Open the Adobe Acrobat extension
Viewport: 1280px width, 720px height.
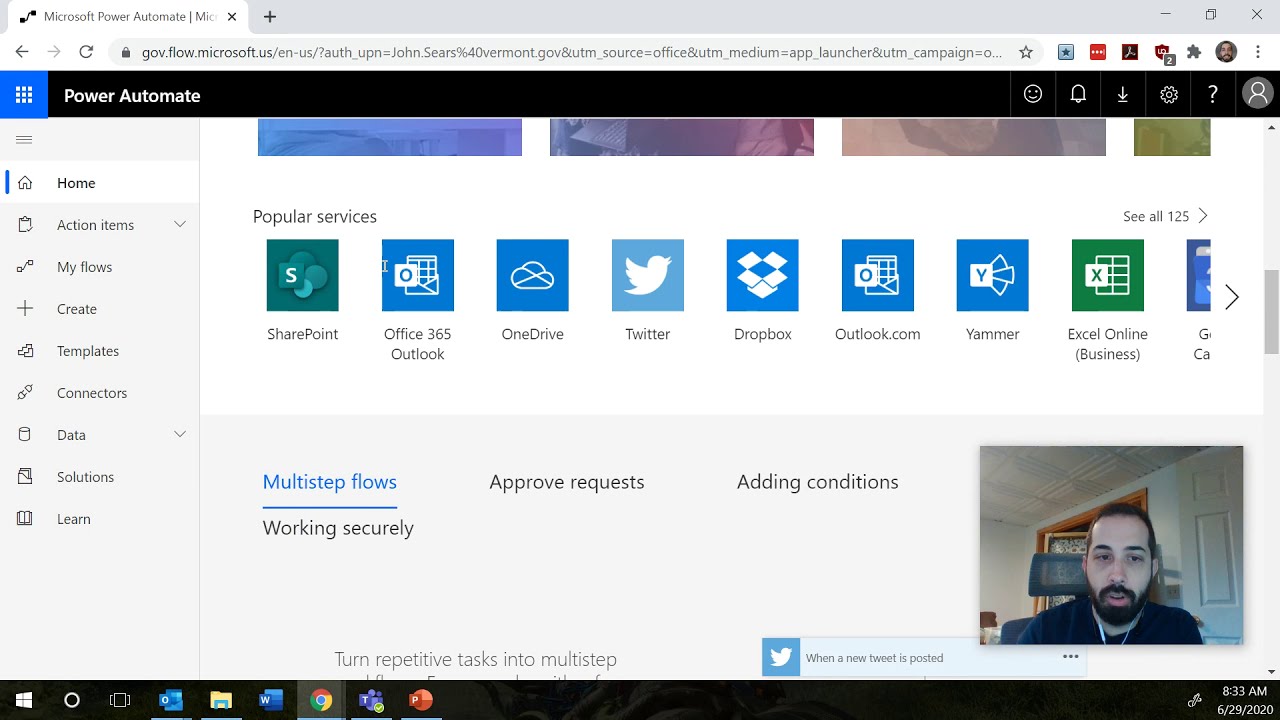pos(1130,52)
